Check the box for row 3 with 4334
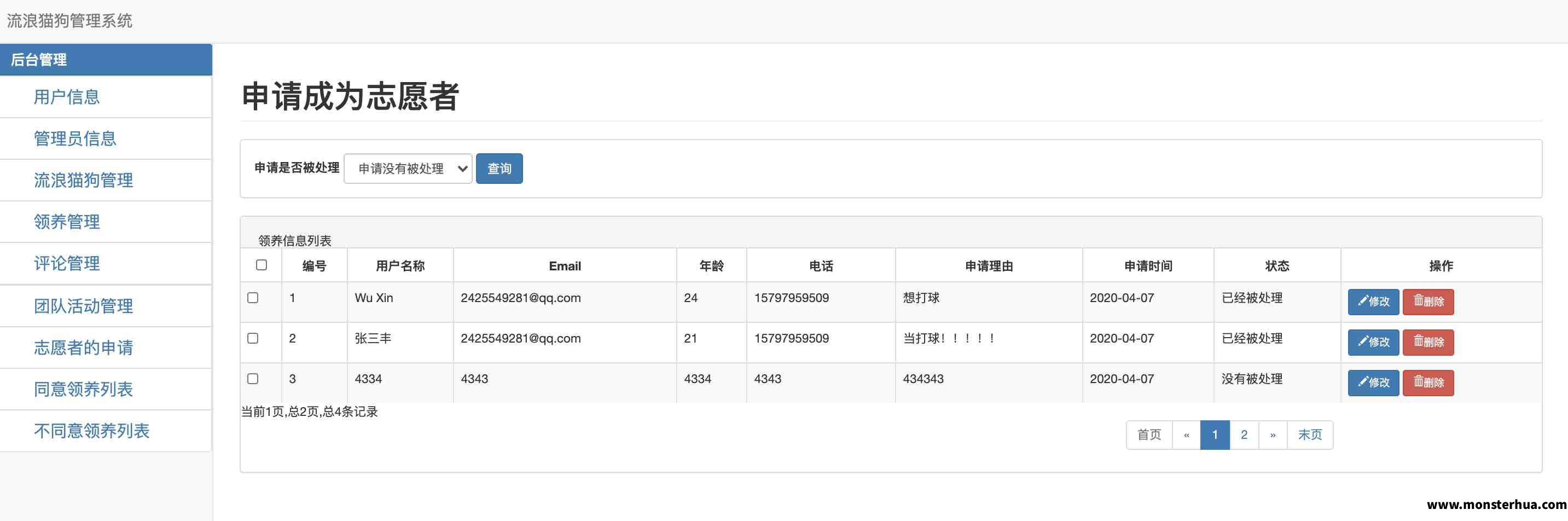Image resolution: width=1568 pixels, height=521 pixels. point(253,379)
